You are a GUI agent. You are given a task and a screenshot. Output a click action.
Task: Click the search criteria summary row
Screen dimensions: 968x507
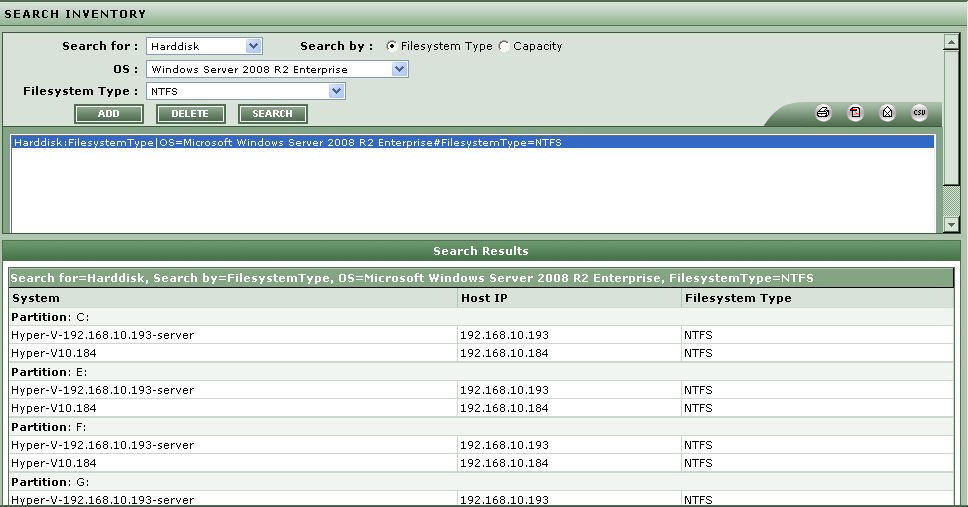point(481,278)
